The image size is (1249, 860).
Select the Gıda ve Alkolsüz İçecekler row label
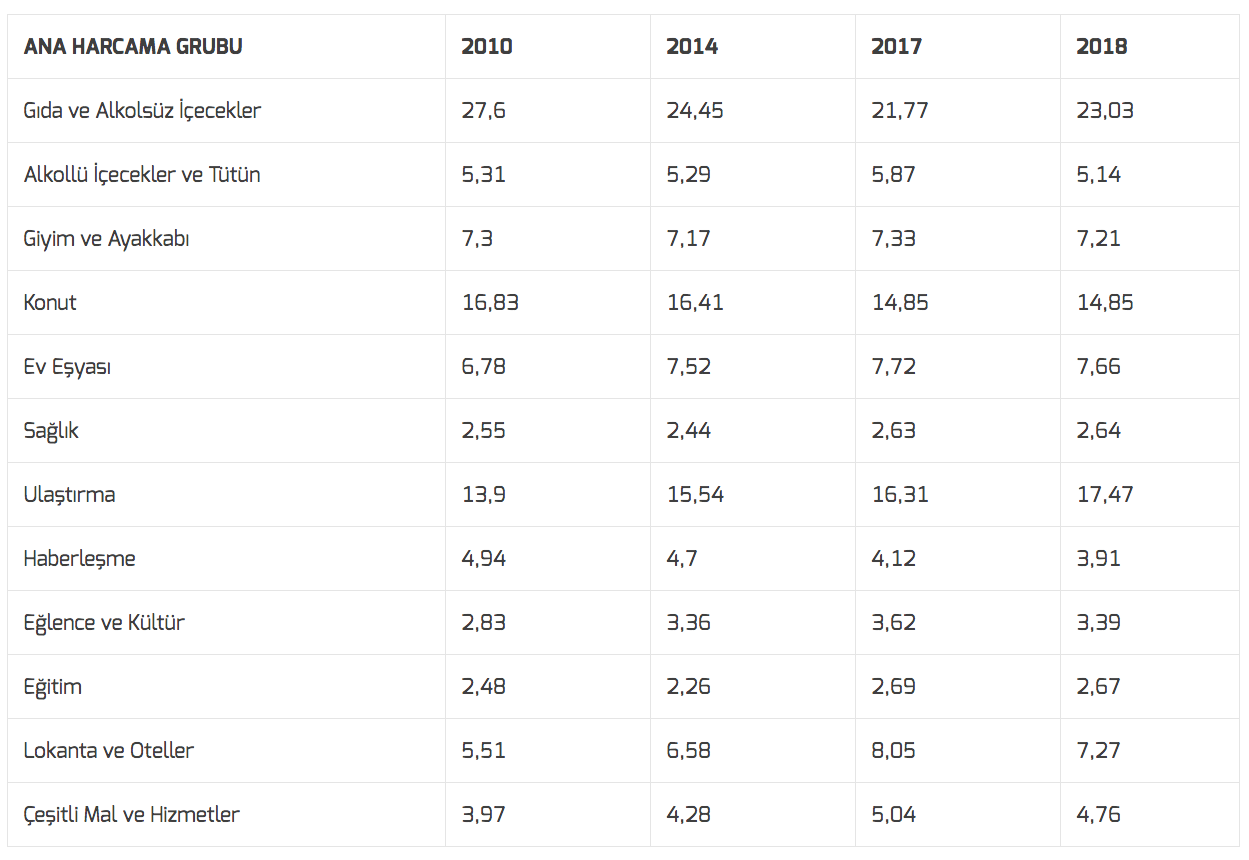142,111
